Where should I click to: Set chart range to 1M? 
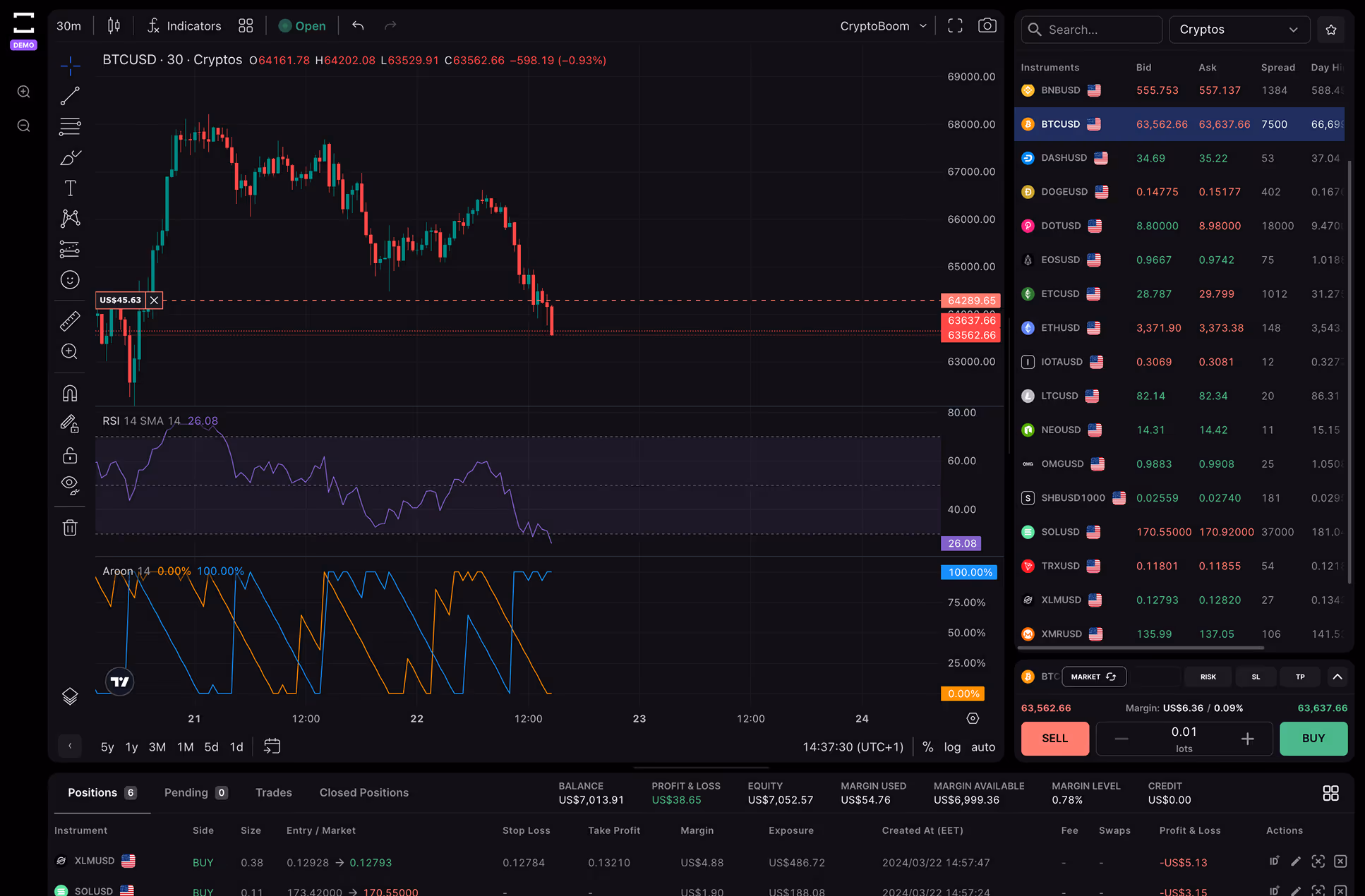[186, 746]
